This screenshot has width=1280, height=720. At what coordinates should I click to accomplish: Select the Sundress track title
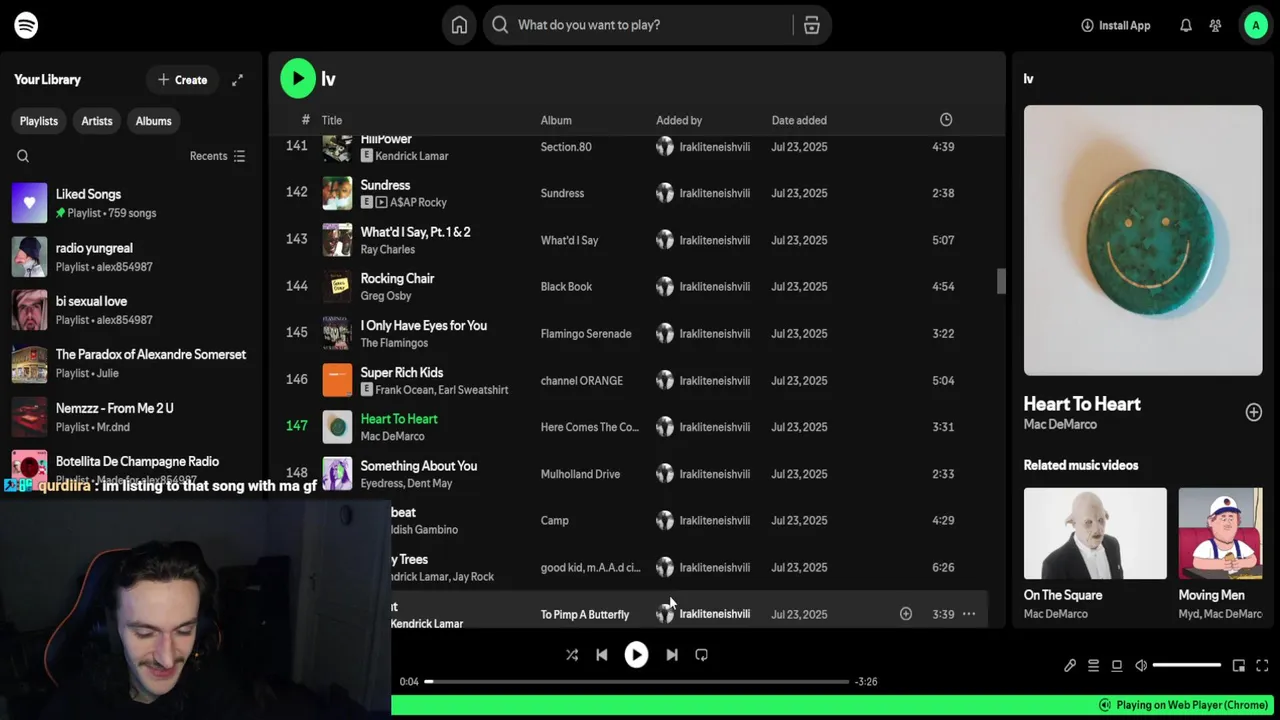pyautogui.click(x=385, y=185)
